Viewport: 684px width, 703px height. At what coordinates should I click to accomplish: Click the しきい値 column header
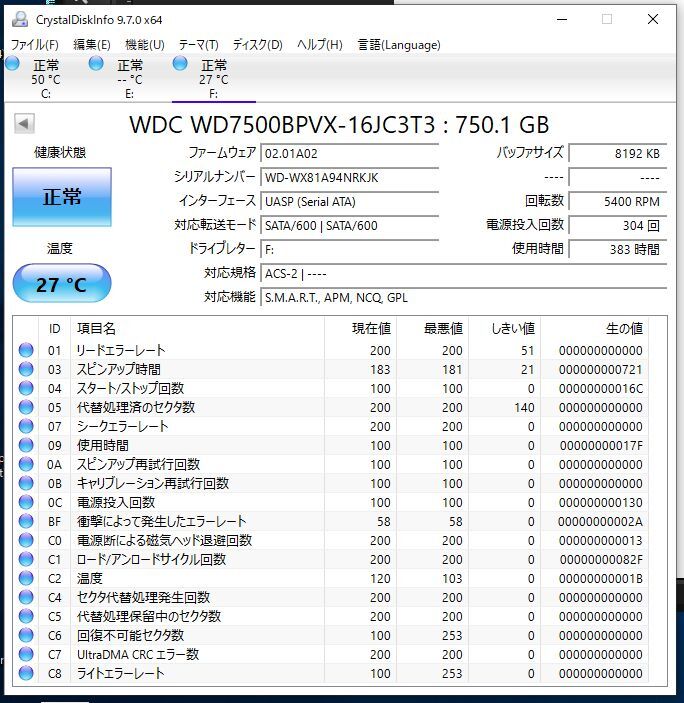pyautogui.click(x=505, y=329)
